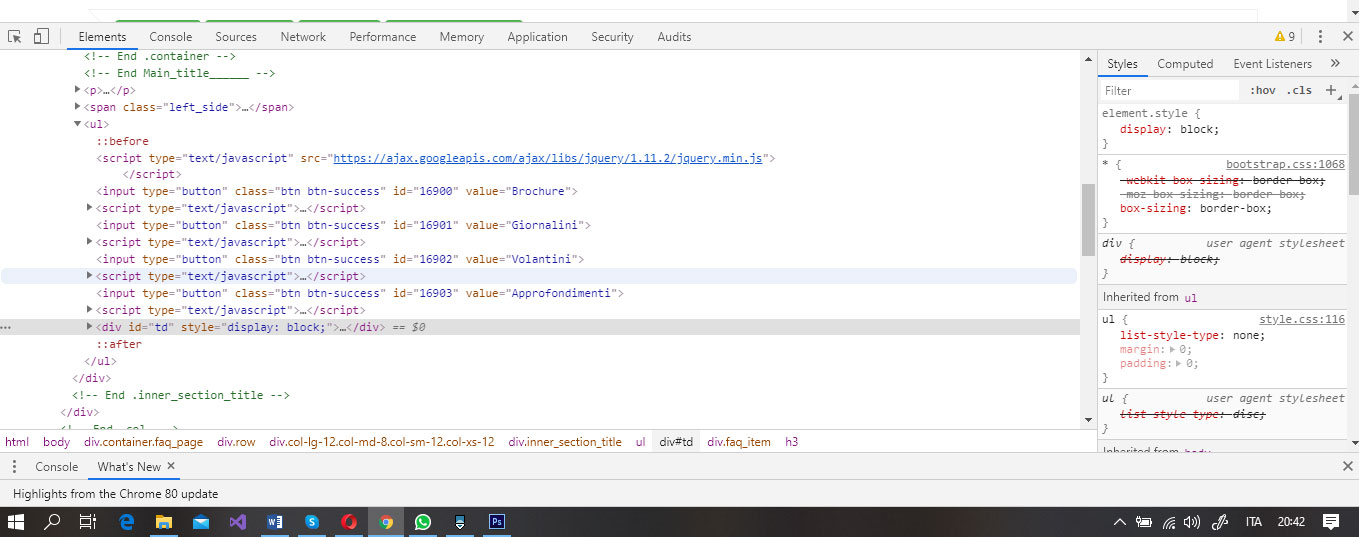Viewport: 1359px width, 537px height.
Task: Select the Console tab in the bottom drawer
Action: click(56, 467)
